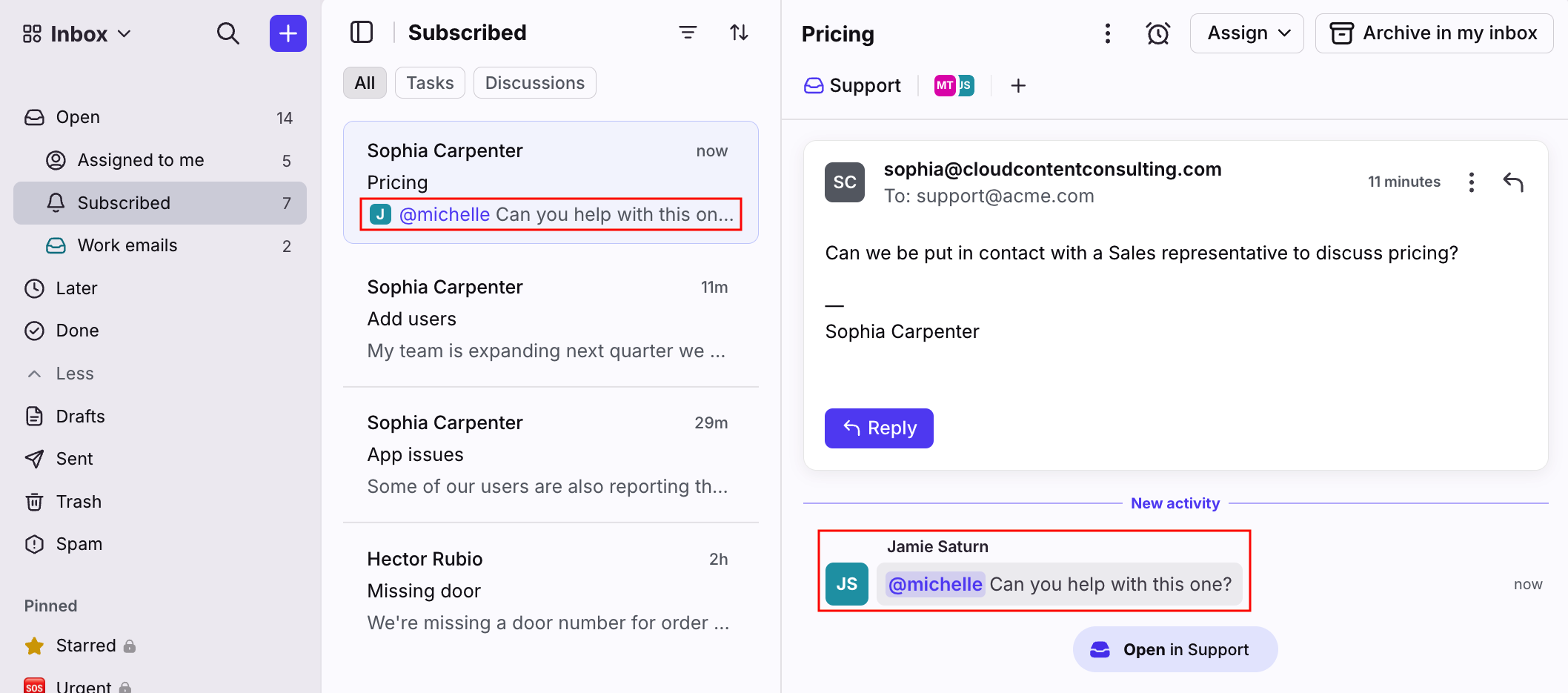Click the snooze alarm clock icon

pyautogui.click(x=1157, y=33)
